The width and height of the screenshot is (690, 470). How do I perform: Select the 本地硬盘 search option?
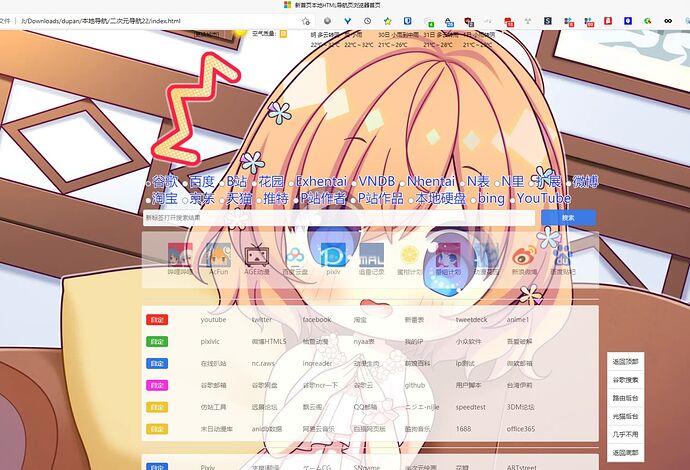coord(440,198)
